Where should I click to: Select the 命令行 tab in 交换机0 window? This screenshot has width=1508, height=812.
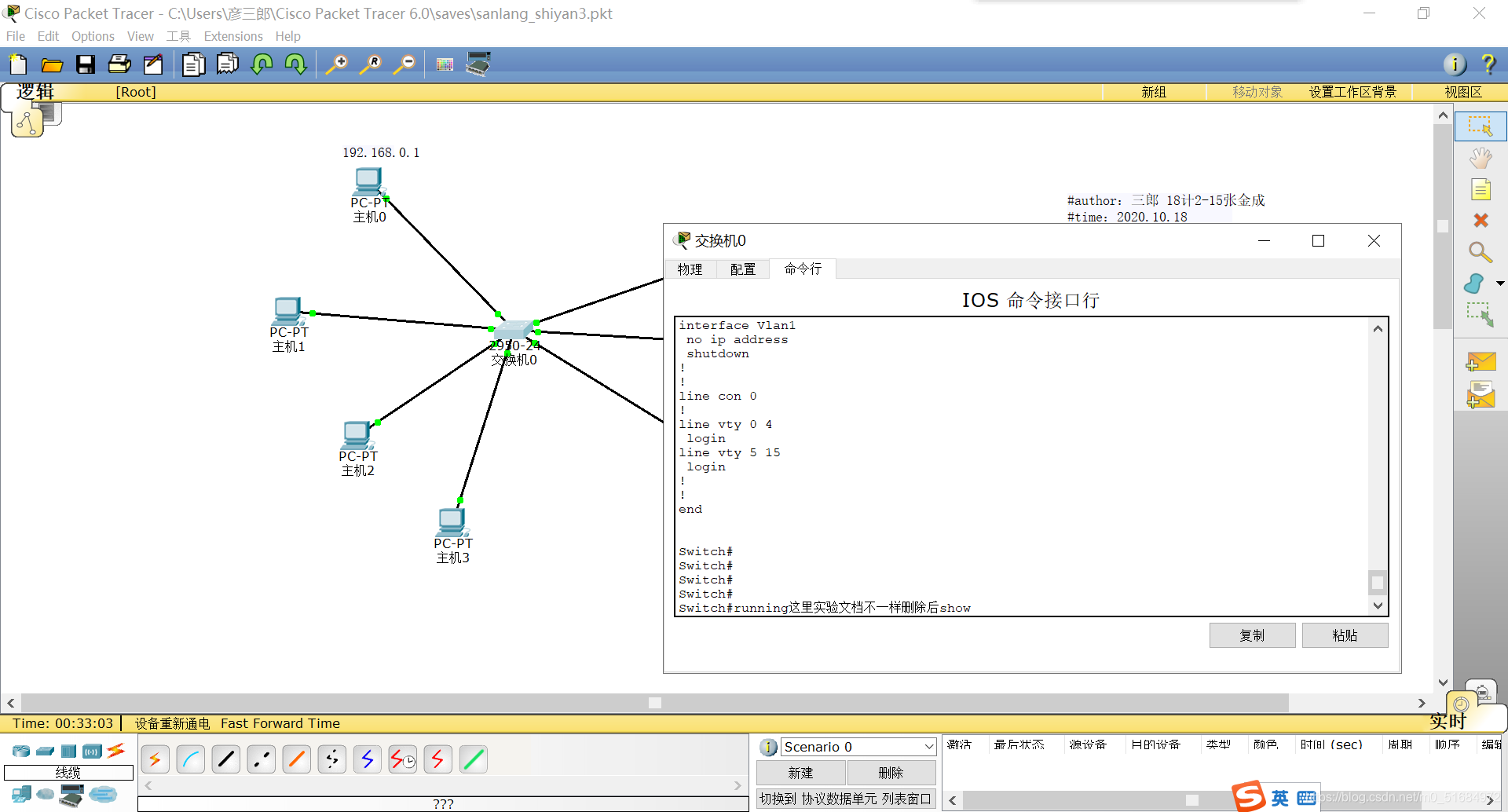[x=803, y=269]
